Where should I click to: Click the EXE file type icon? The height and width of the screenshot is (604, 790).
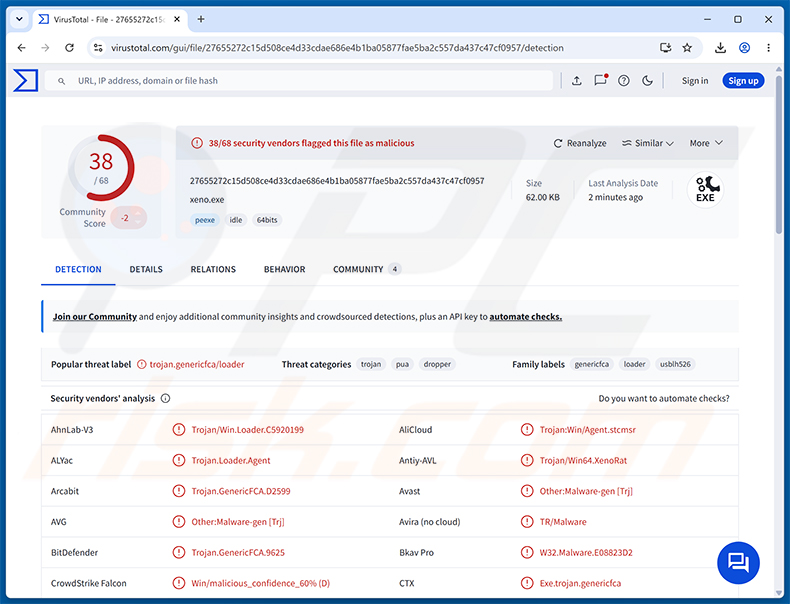705,190
